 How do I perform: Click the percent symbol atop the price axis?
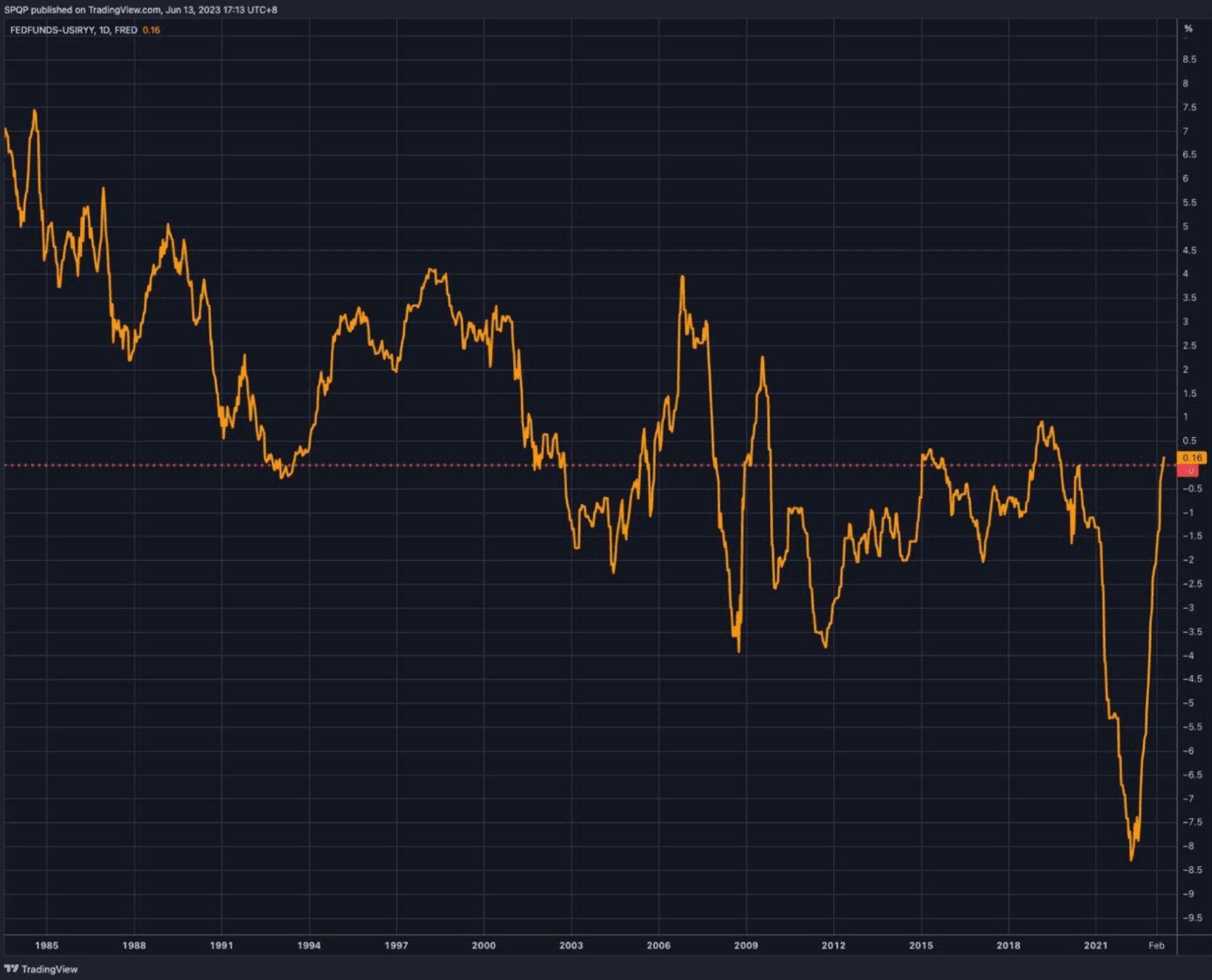[1188, 29]
